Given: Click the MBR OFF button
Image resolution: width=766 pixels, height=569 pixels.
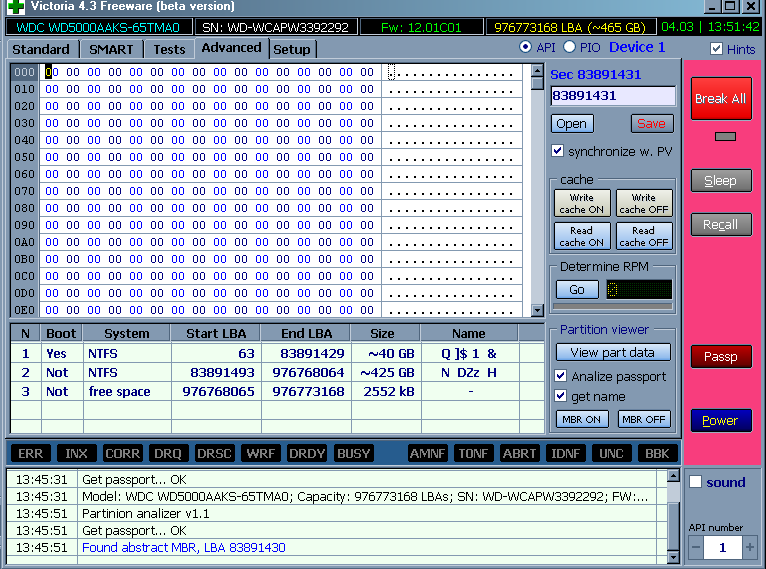Looking at the screenshot, I should pos(644,419).
